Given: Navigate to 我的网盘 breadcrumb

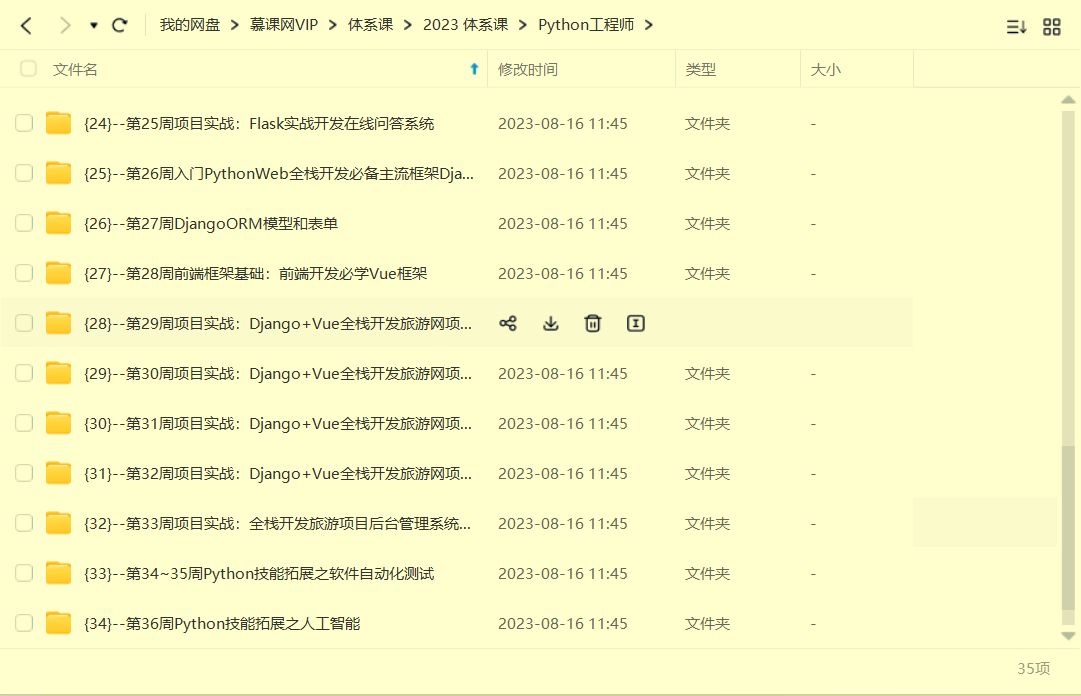Looking at the screenshot, I should tap(190, 25).
